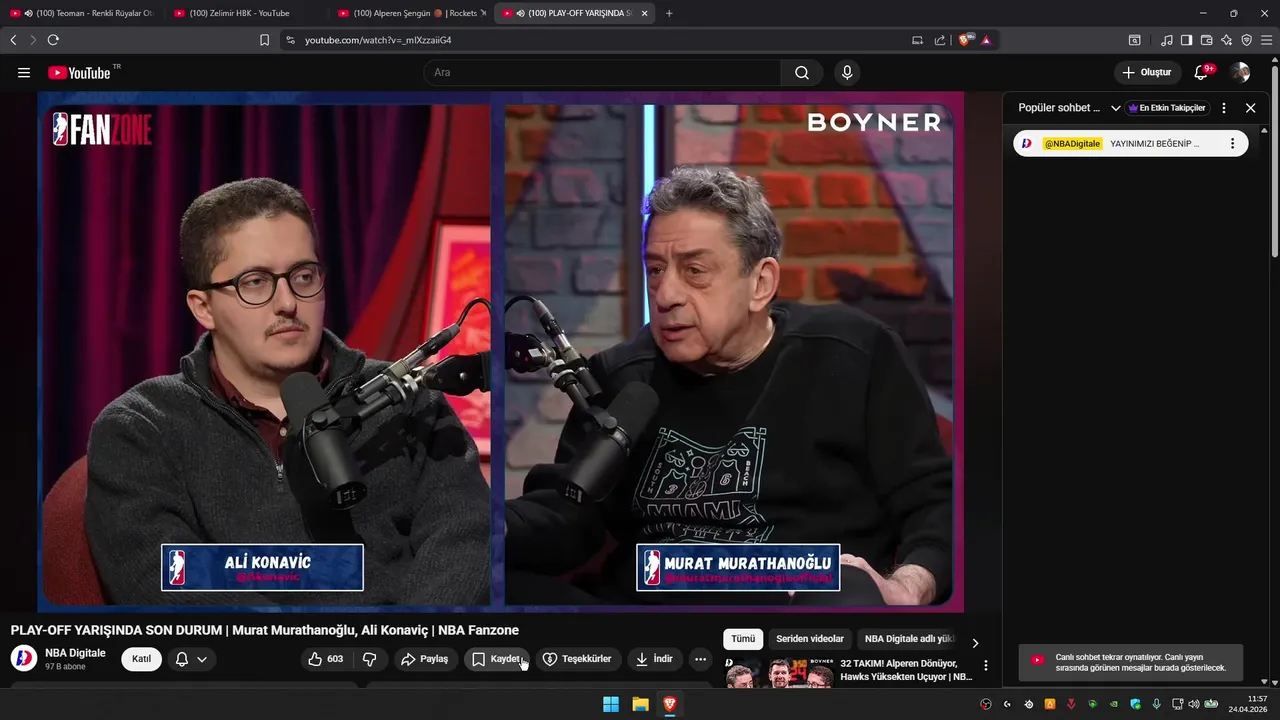Click the browser address bar URL
Image resolution: width=1280 pixels, height=720 pixels.
click(378, 40)
